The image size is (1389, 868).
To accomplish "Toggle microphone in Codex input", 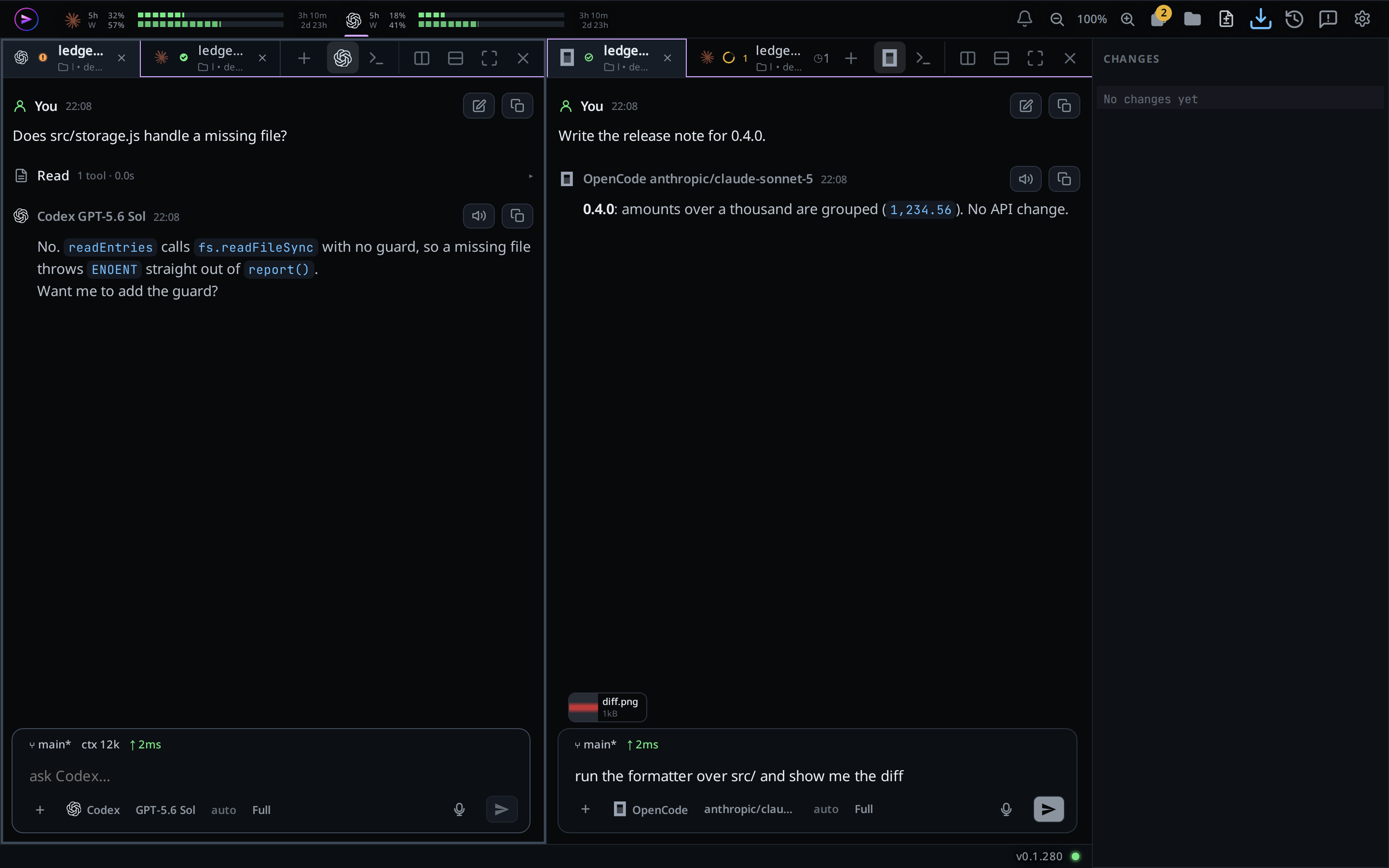I will (459, 810).
